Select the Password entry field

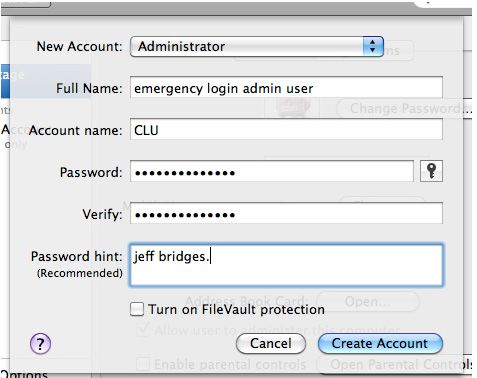pyautogui.click(x=272, y=171)
